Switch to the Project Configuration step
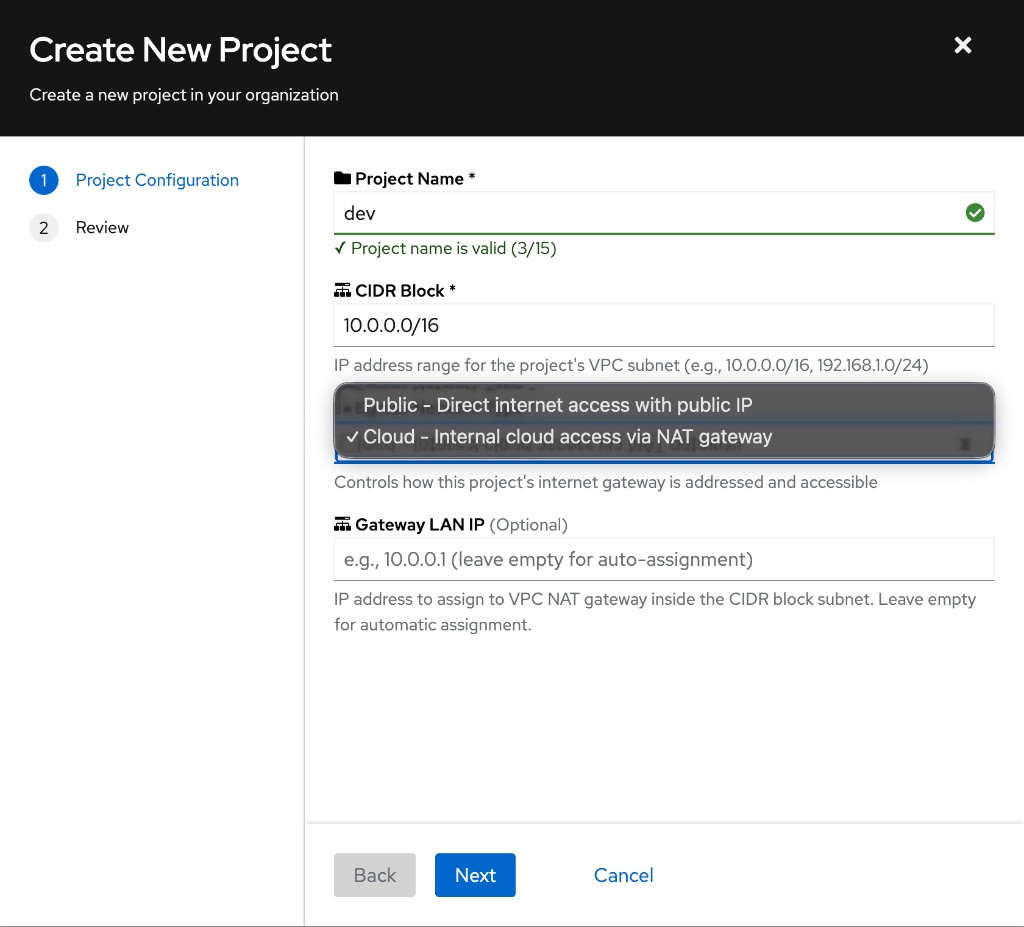This screenshot has width=1024, height=927. [157, 180]
